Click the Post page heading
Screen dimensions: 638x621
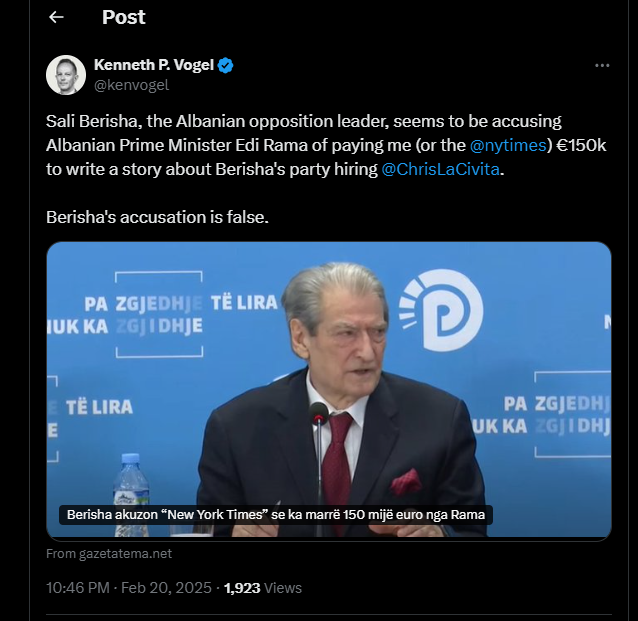point(123,17)
